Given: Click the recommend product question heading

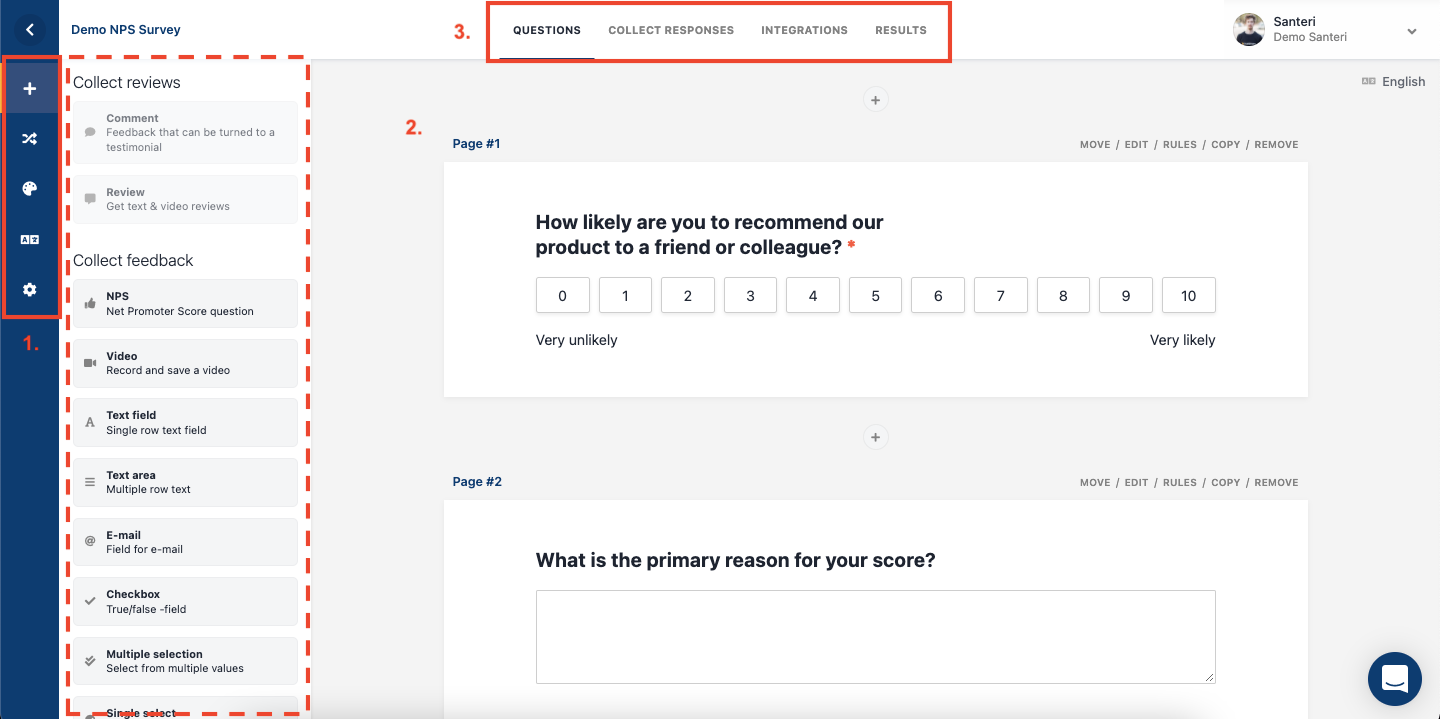Looking at the screenshot, I should click(x=709, y=235).
